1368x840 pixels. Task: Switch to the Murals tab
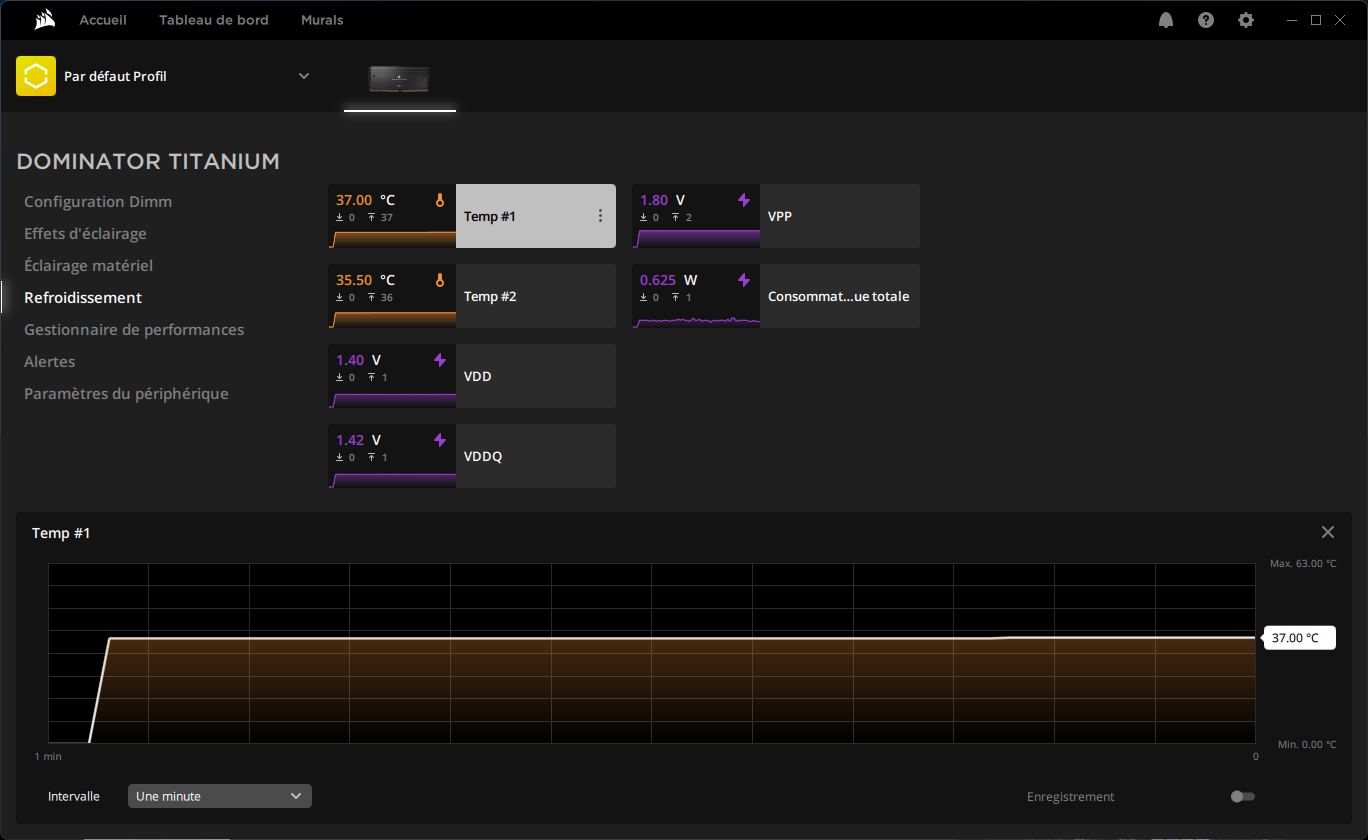[322, 20]
